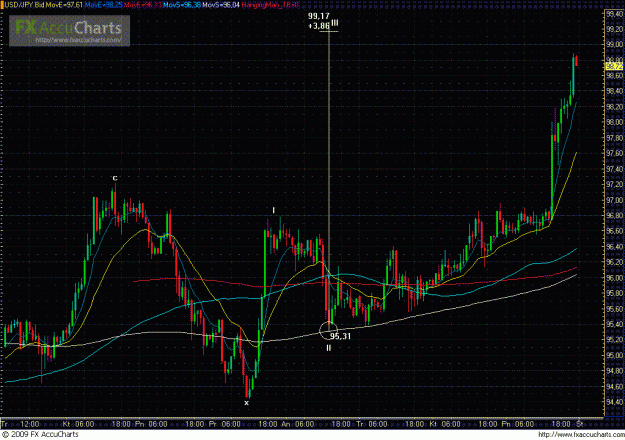Select the red MovE=96,13 legend entry
This screenshot has height=440, width=625.
coord(143,5)
